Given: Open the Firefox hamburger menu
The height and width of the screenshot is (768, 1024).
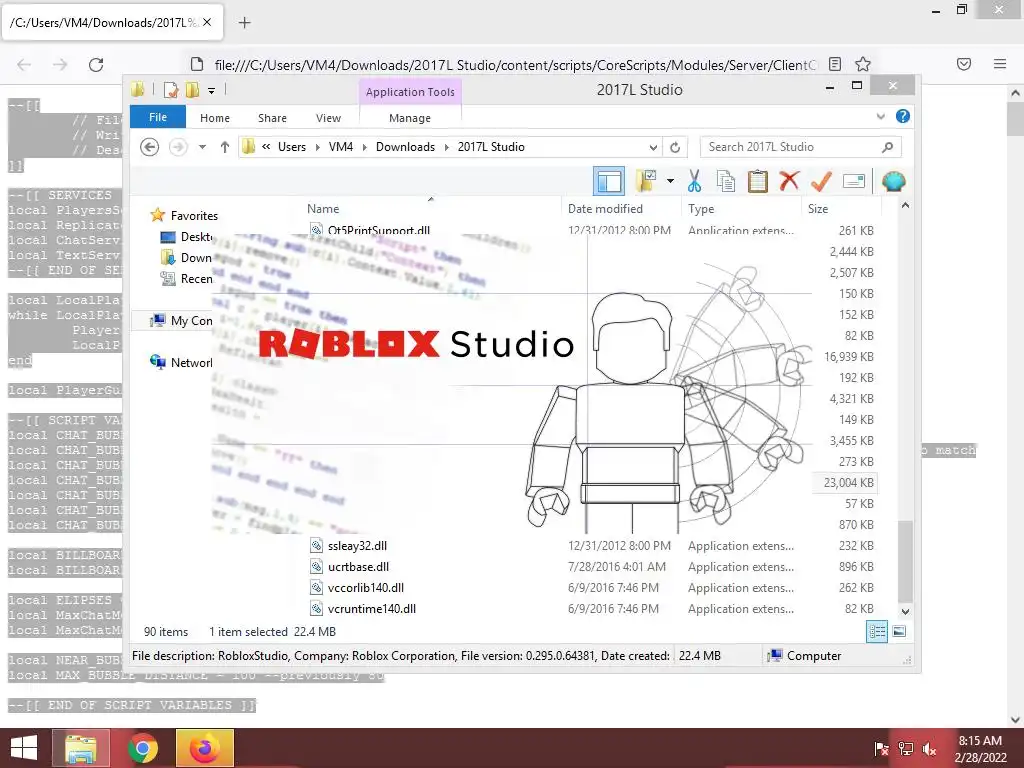Looking at the screenshot, I should coord(1000,64).
